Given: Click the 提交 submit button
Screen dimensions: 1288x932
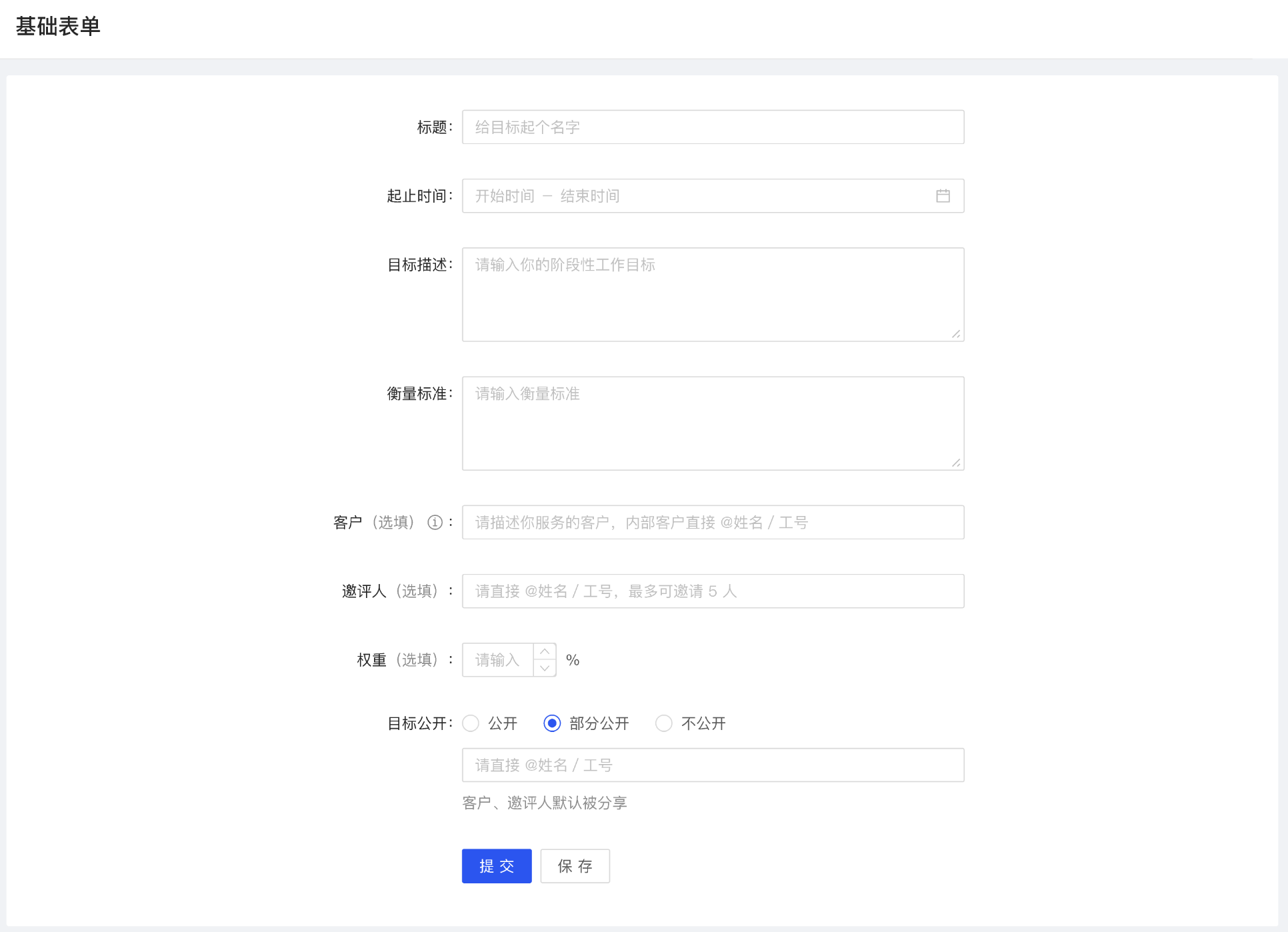Looking at the screenshot, I should pos(497,865).
